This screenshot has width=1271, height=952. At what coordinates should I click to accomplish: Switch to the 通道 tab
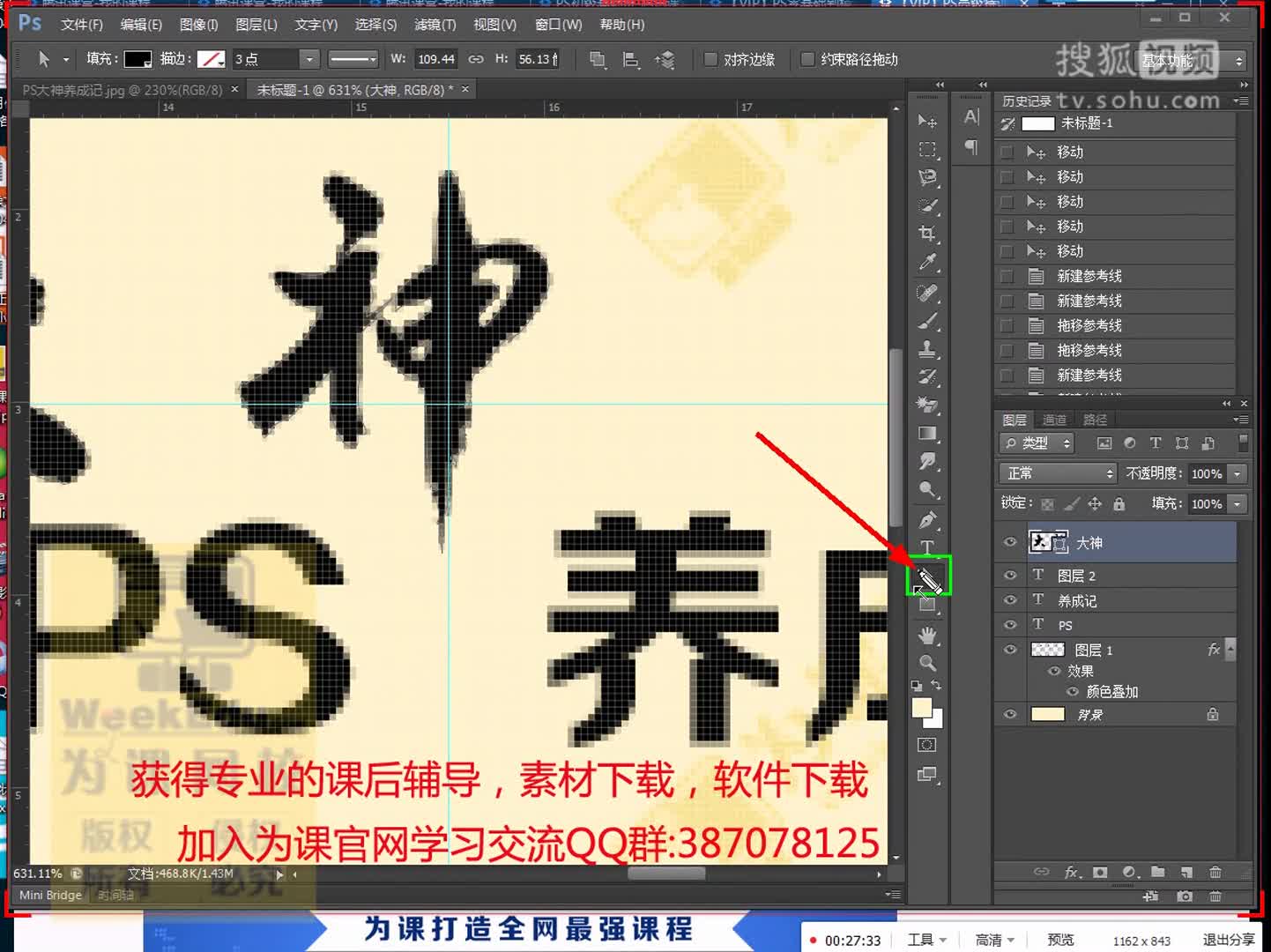click(x=1054, y=420)
